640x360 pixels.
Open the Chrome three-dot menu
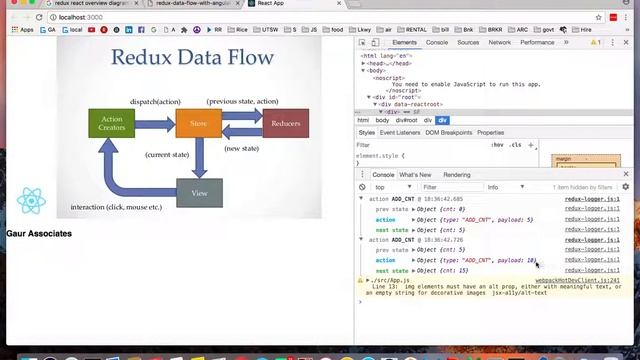click(x=626, y=17)
